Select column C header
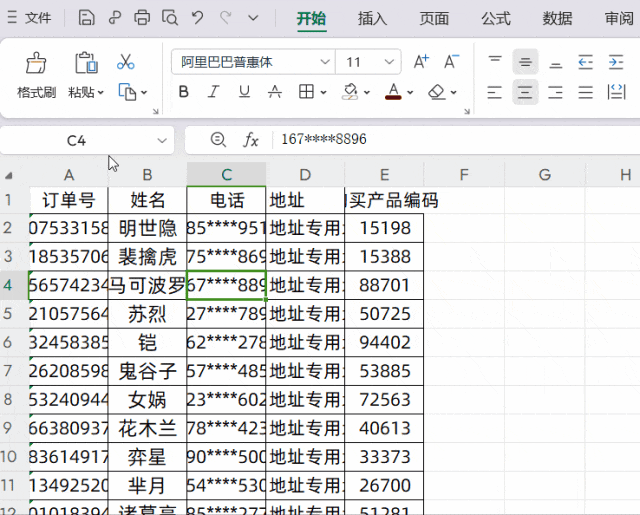Viewport: 640px width, 515px height. [227, 175]
